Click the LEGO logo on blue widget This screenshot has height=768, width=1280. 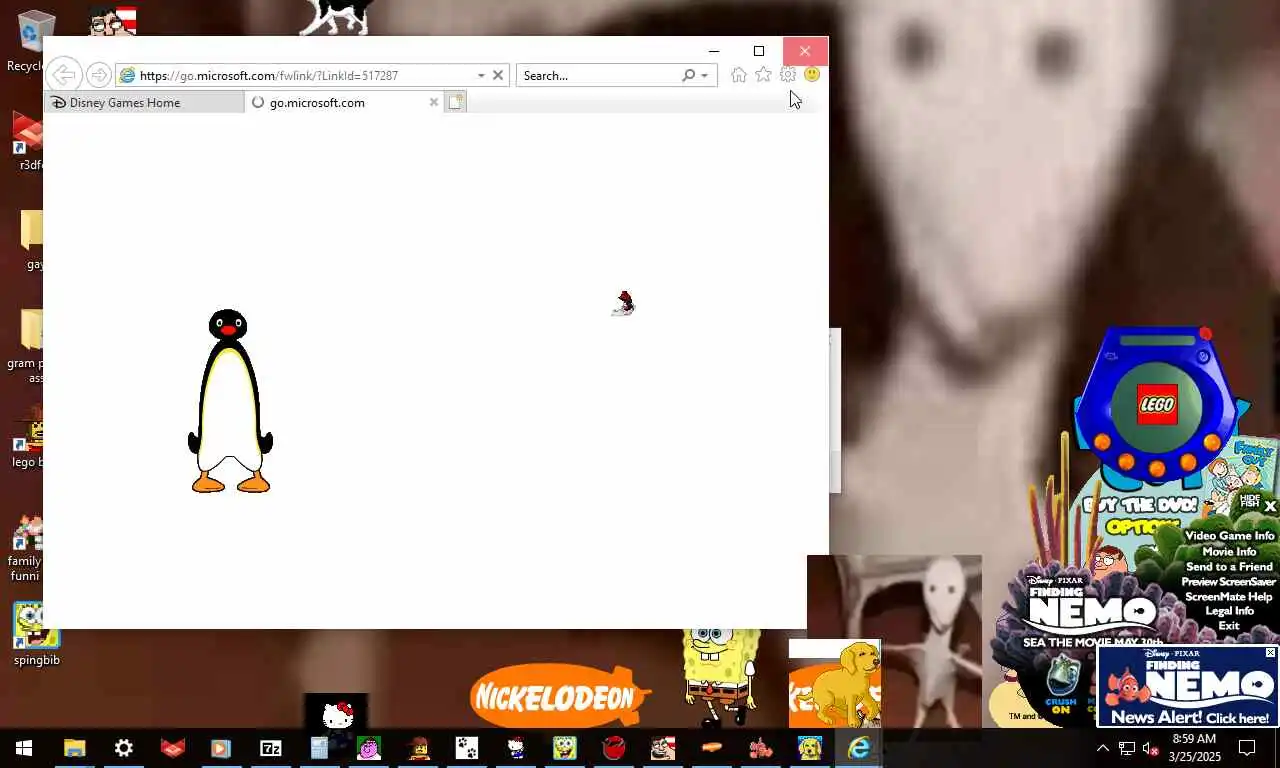coord(1157,405)
